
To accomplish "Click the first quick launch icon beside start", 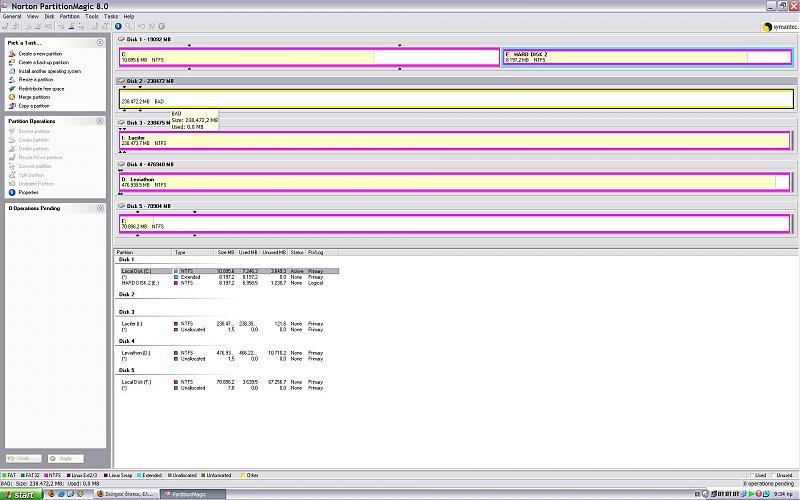I will point(51,494).
